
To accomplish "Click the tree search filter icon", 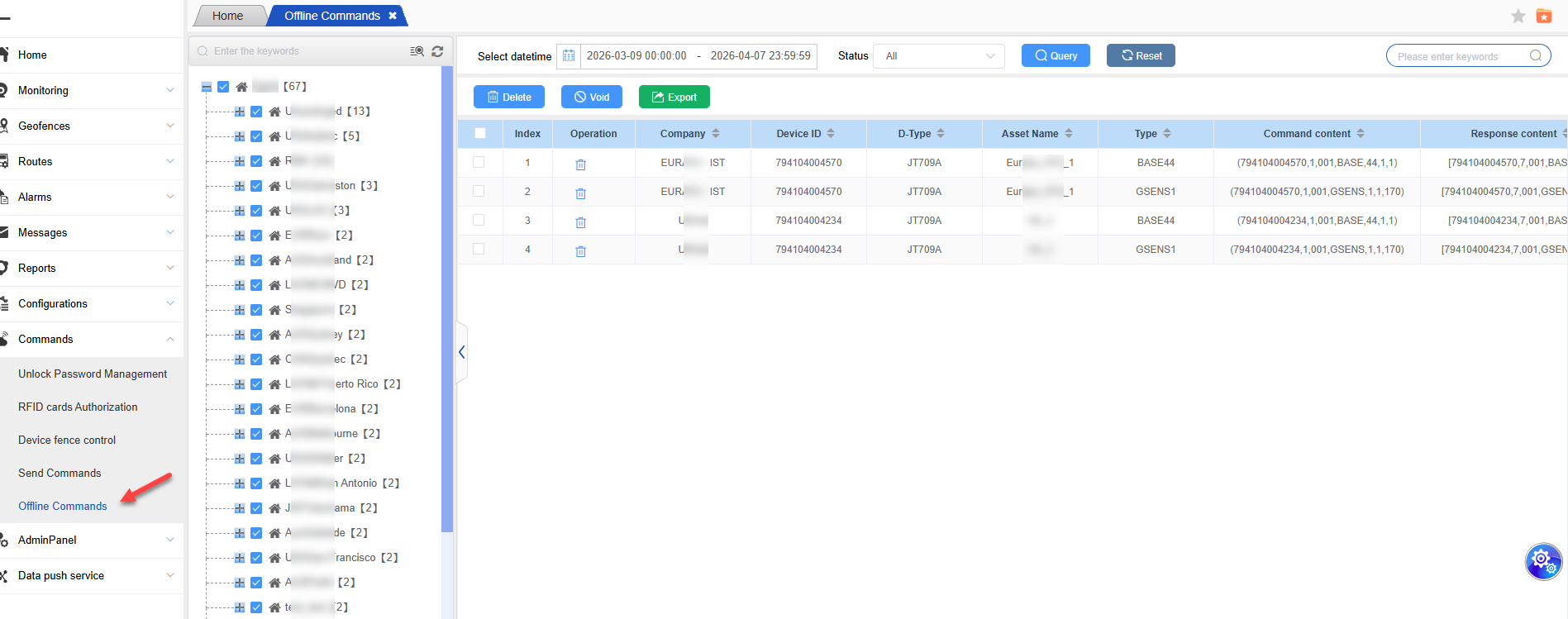I will click(x=417, y=51).
